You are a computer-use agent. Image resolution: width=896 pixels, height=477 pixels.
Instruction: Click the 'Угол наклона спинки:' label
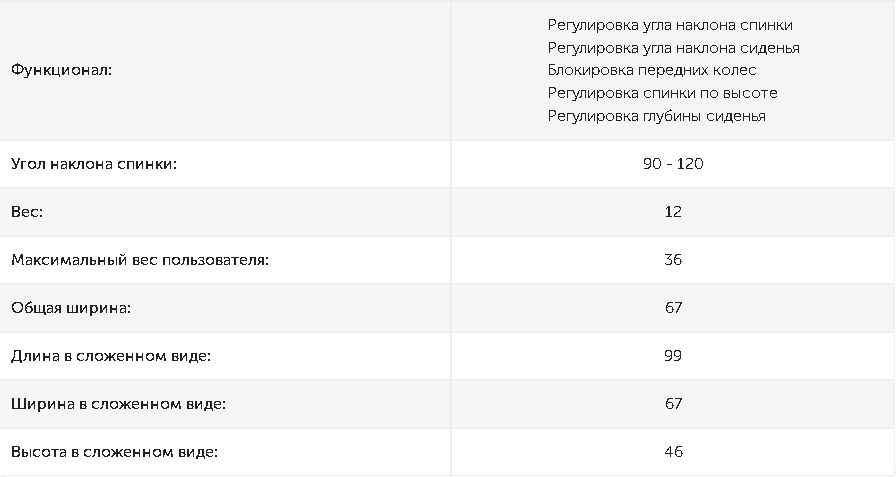(x=94, y=164)
